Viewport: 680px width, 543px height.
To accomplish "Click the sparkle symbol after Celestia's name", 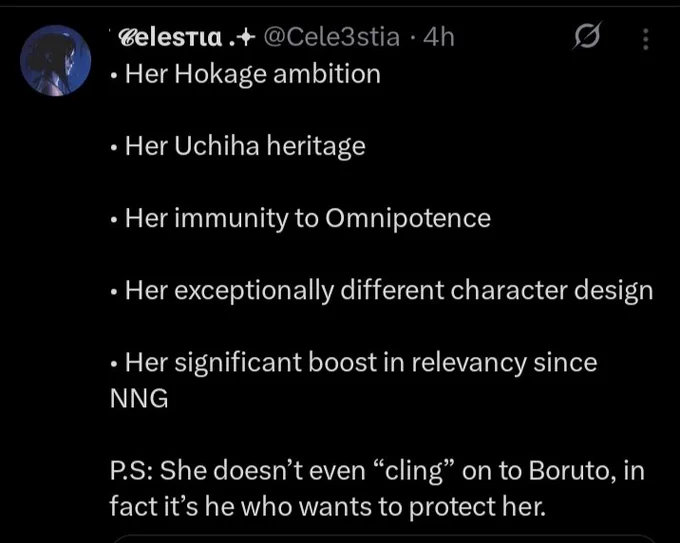I will tap(245, 39).
